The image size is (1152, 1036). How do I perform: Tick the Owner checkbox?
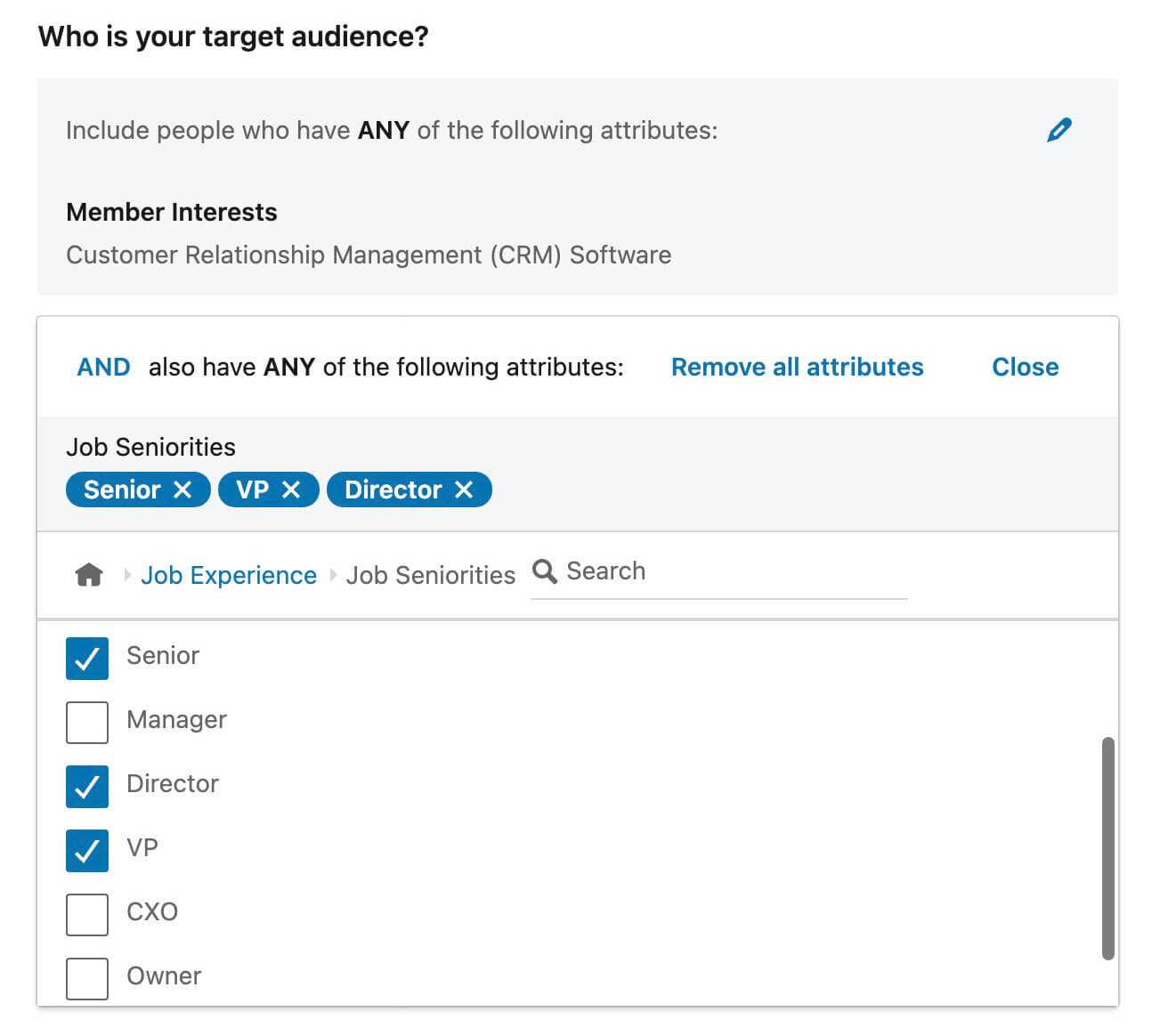[x=87, y=978]
